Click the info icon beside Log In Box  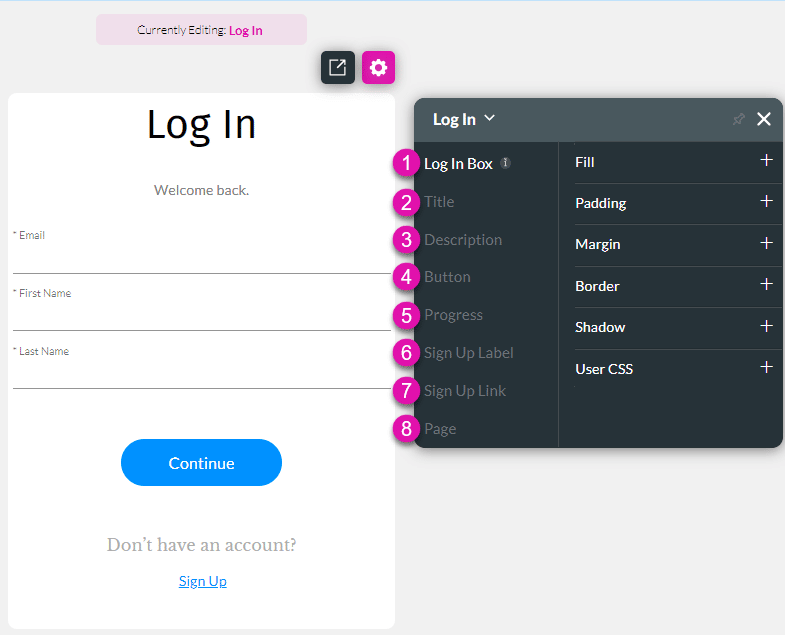click(505, 163)
